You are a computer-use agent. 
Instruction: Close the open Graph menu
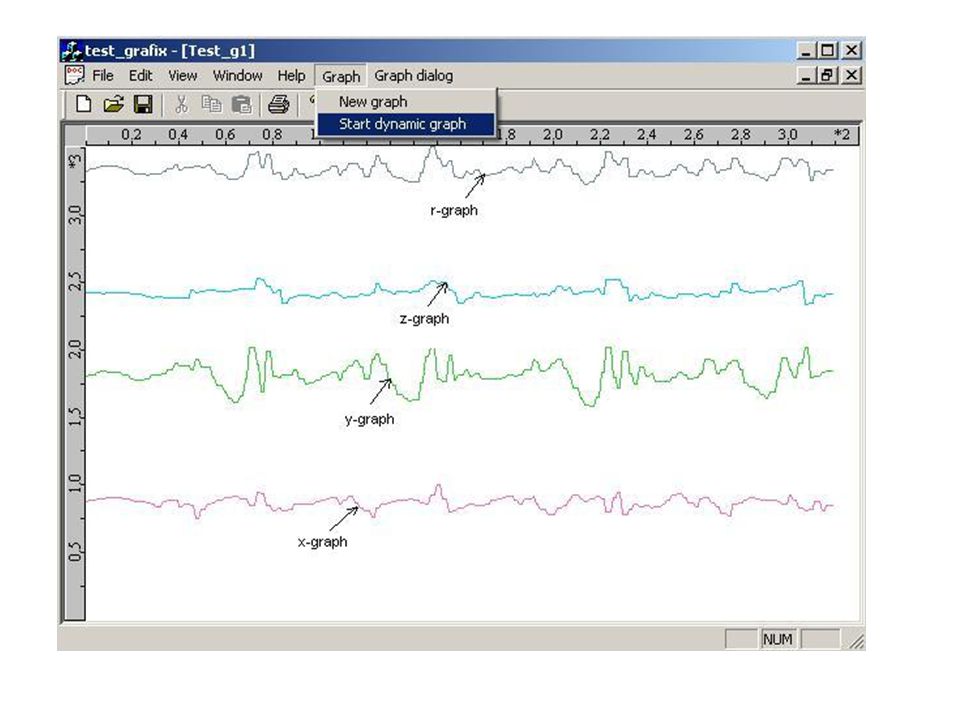(341, 76)
